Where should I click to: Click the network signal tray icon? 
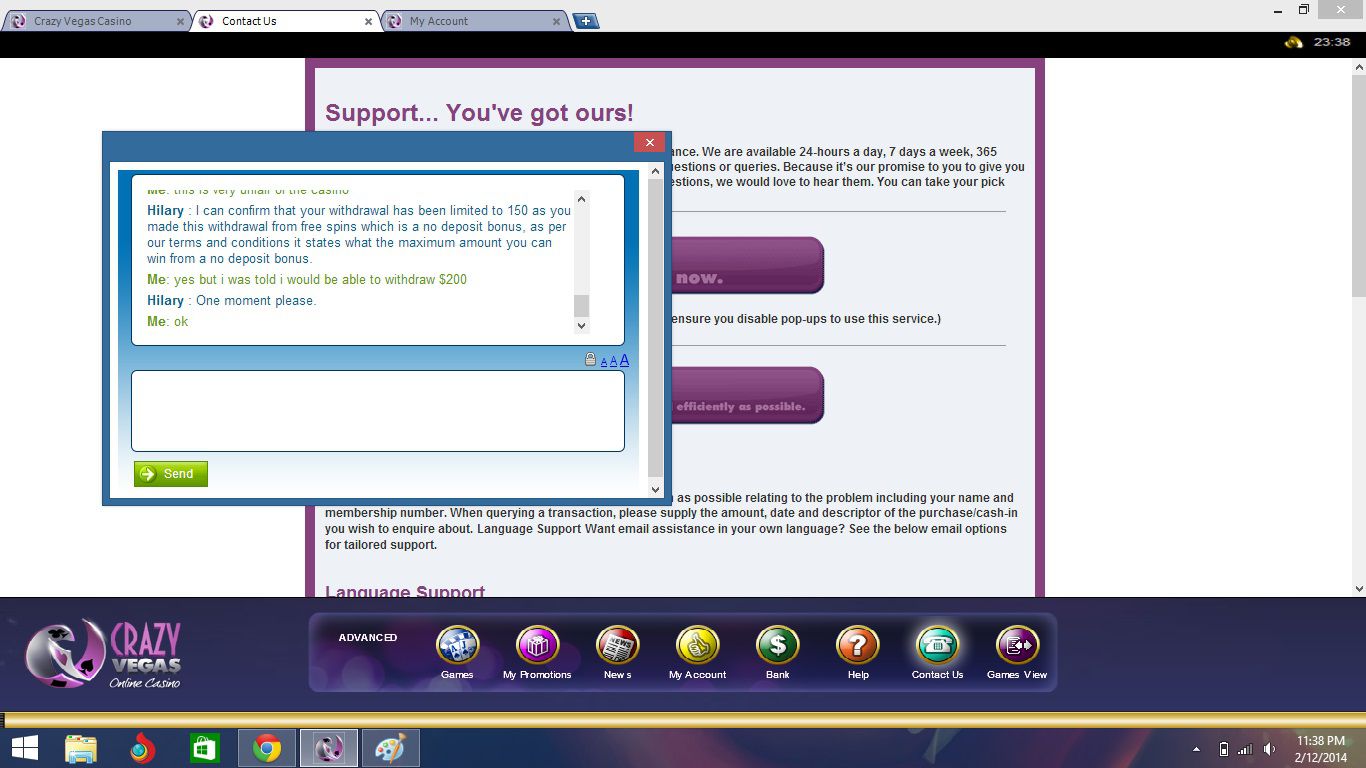[1245, 749]
